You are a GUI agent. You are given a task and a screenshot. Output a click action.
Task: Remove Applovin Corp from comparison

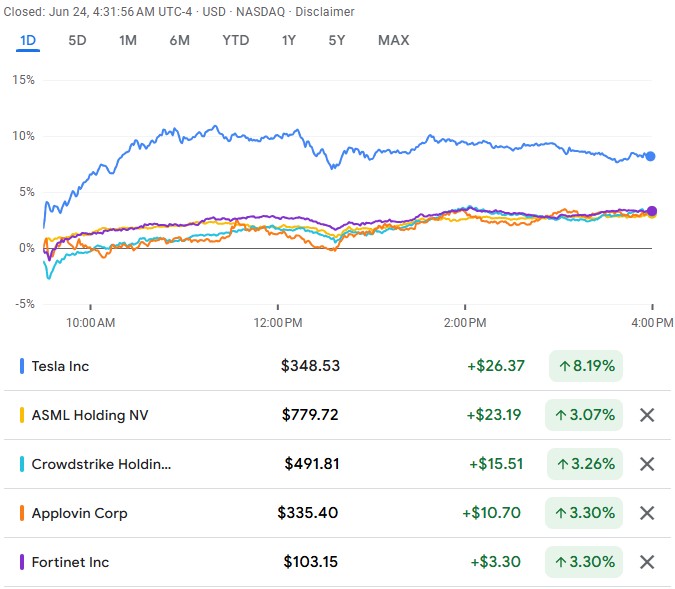click(647, 513)
